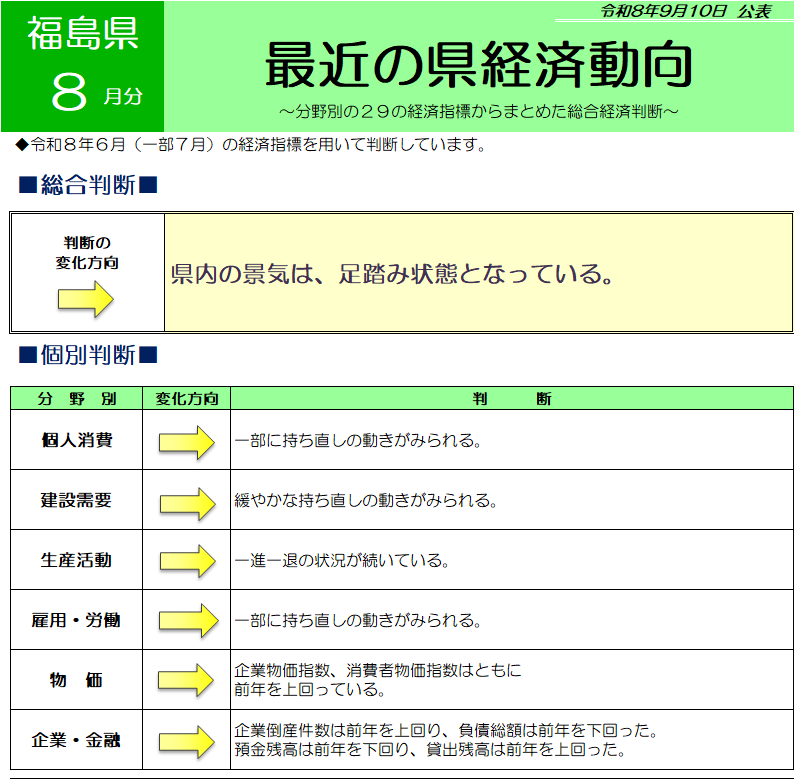
Task: Click the ■総合判断■ heading
Action: pyautogui.click(x=88, y=185)
